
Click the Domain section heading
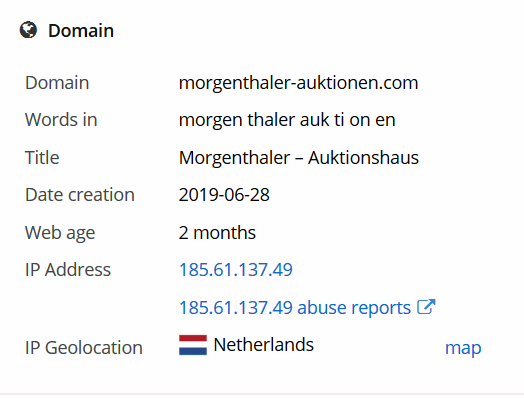point(81,31)
